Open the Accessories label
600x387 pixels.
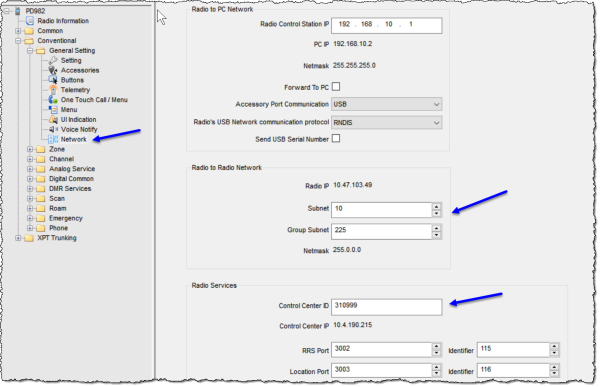pyautogui.click(x=80, y=70)
